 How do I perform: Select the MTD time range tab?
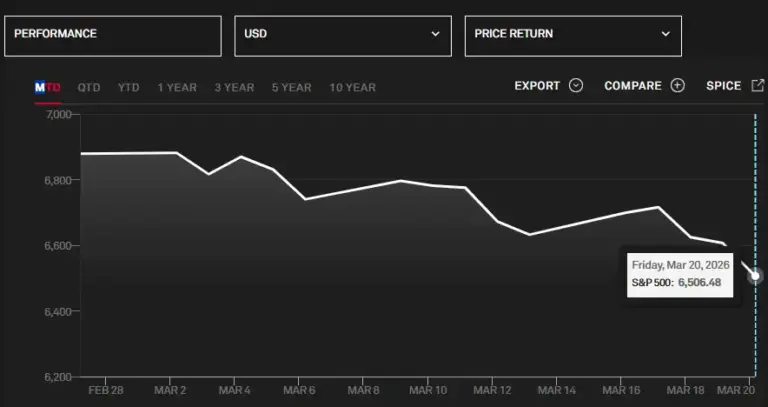point(48,88)
